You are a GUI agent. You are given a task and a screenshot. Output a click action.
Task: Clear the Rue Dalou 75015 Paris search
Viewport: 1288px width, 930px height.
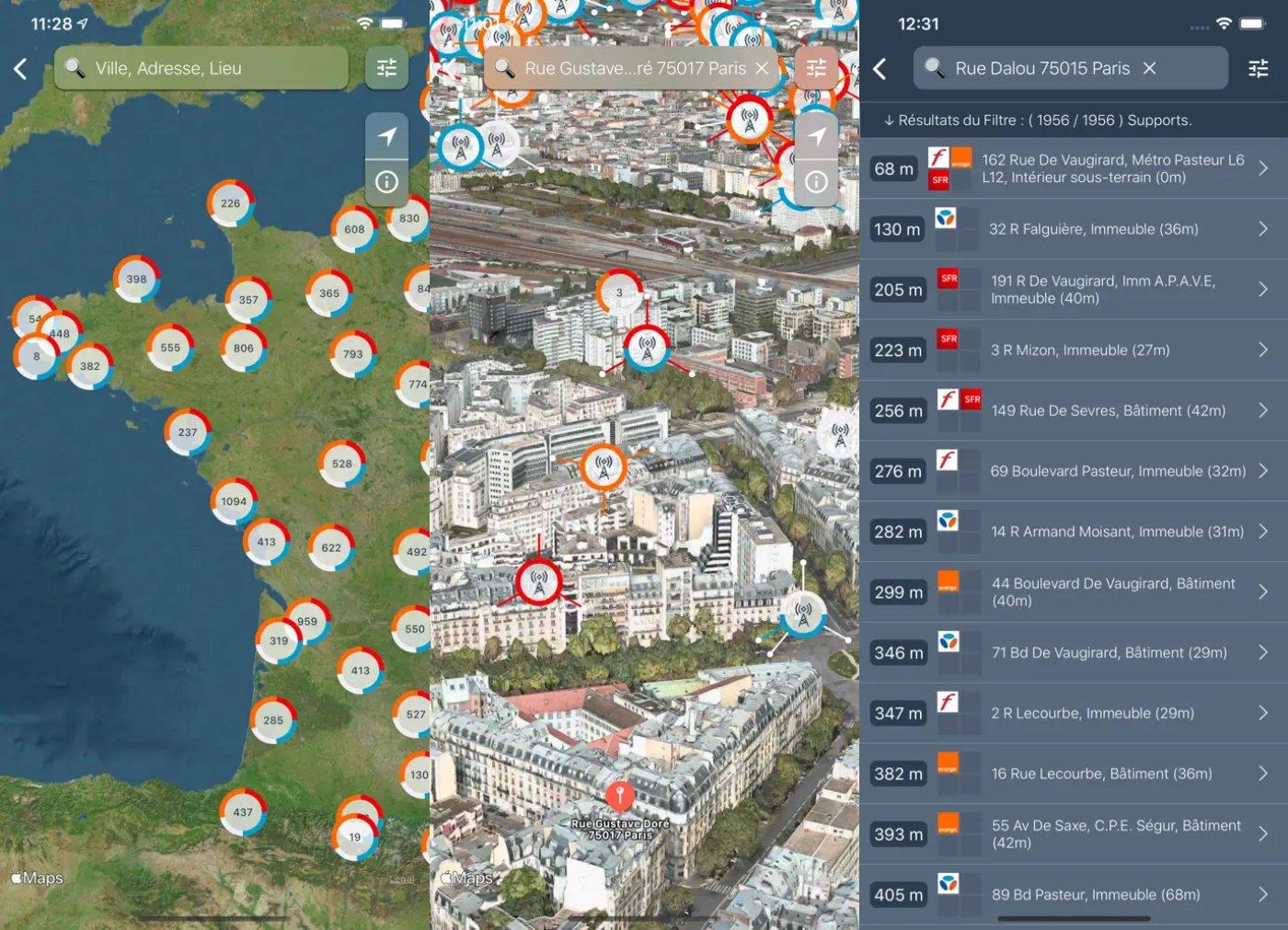pos(1149,69)
